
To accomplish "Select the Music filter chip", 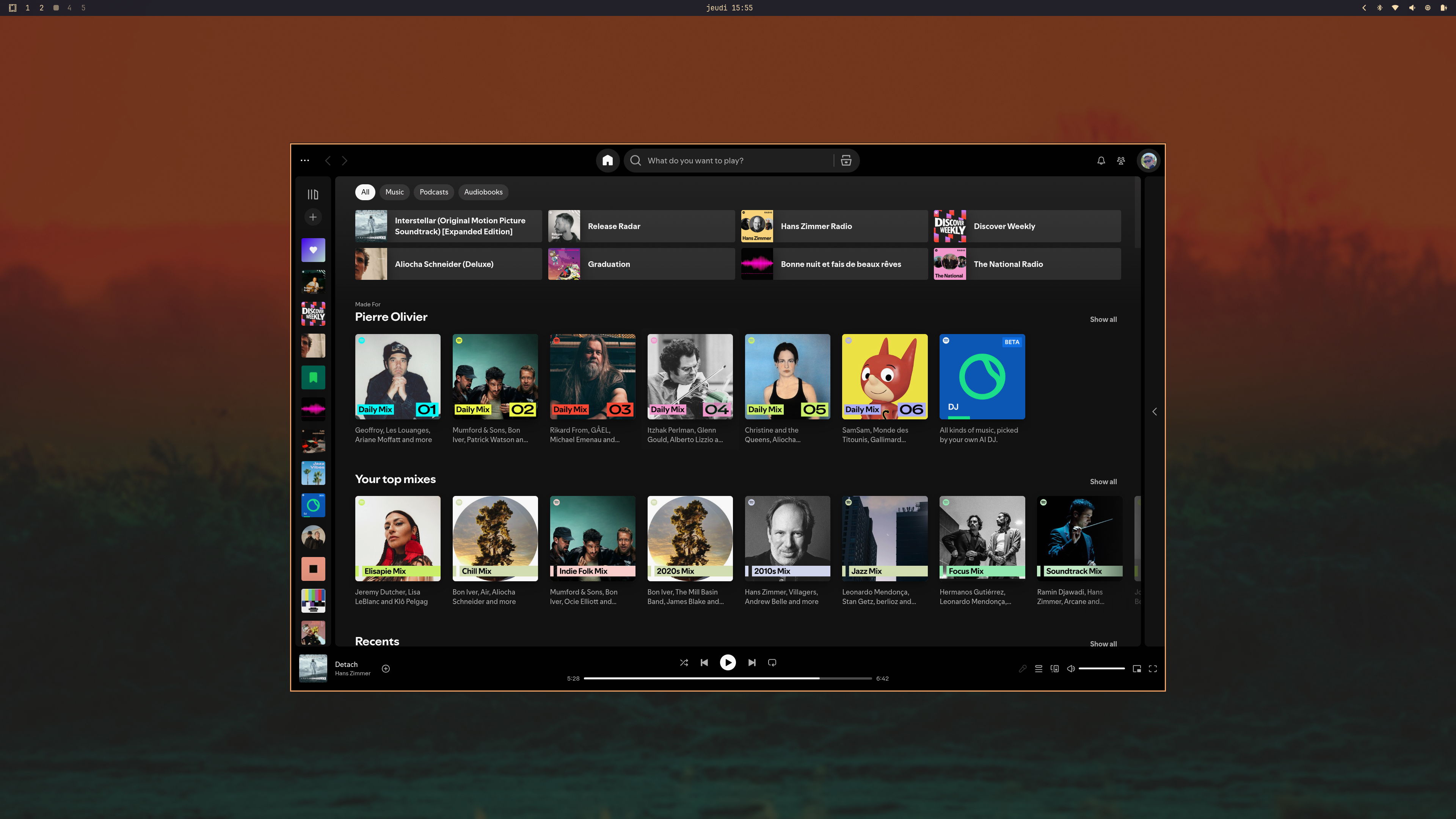I will click(x=394, y=192).
